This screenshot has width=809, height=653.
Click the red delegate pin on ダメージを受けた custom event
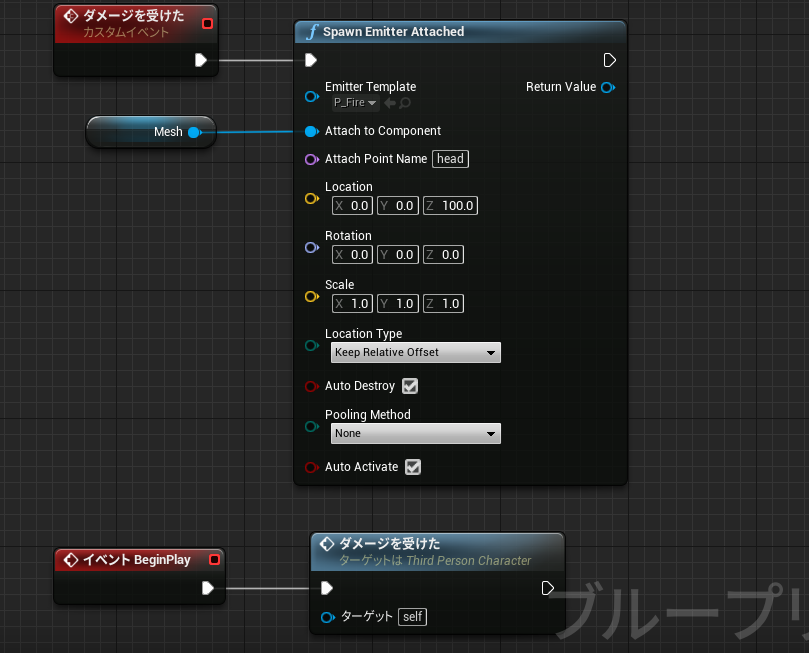pos(207,23)
